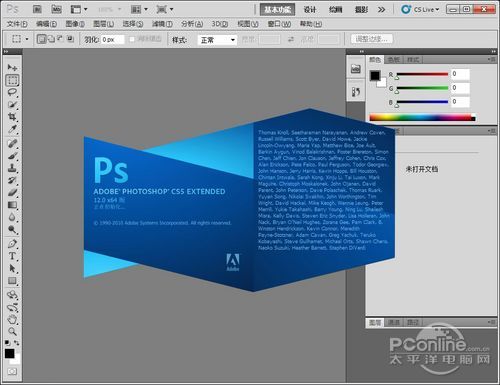Open the 文件(F) menu
The image size is (500, 385).
point(17,24)
